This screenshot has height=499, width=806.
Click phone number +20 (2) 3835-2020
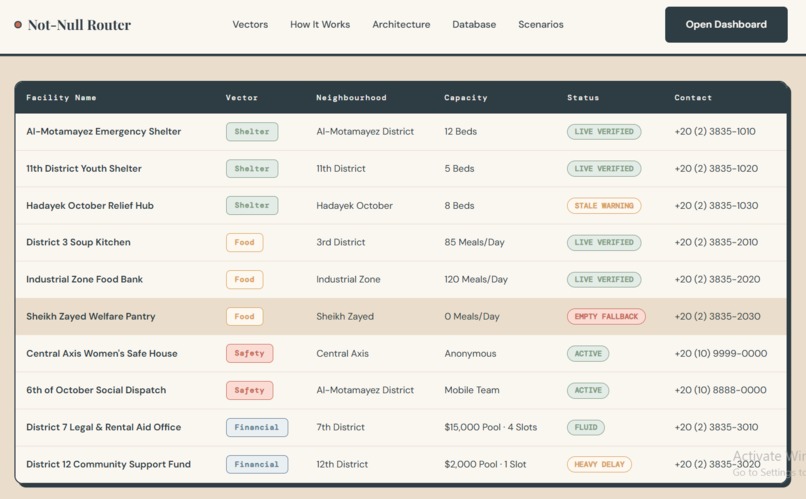tap(717, 279)
